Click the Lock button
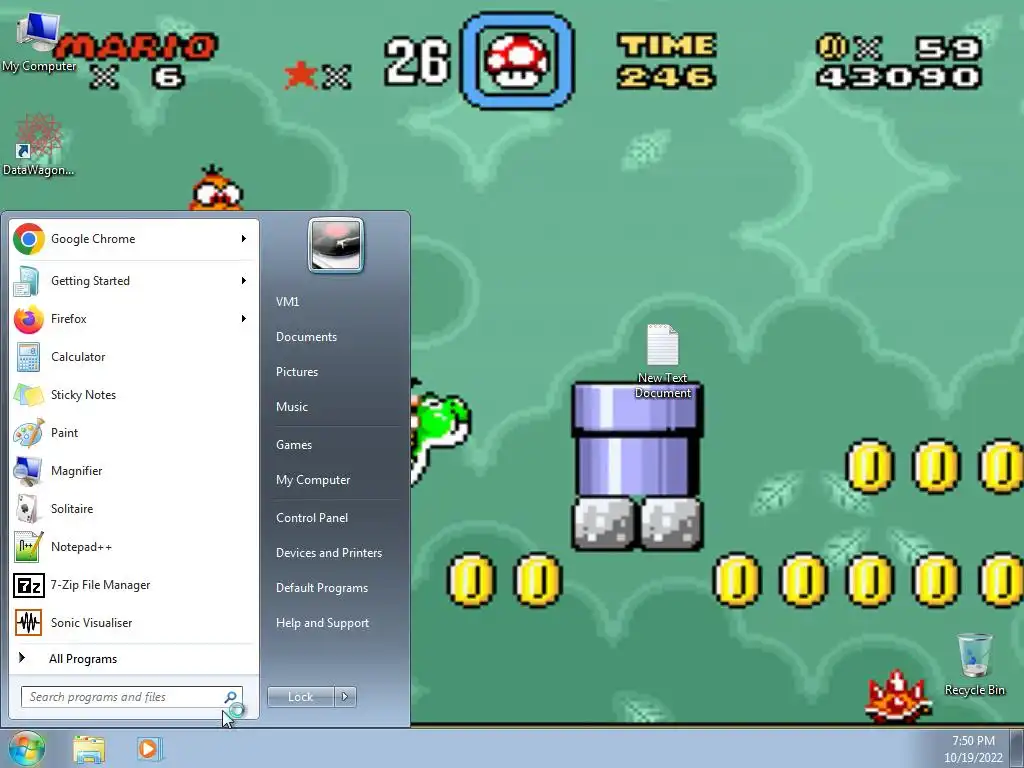The width and height of the screenshot is (1024, 768). tap(301, 697)
